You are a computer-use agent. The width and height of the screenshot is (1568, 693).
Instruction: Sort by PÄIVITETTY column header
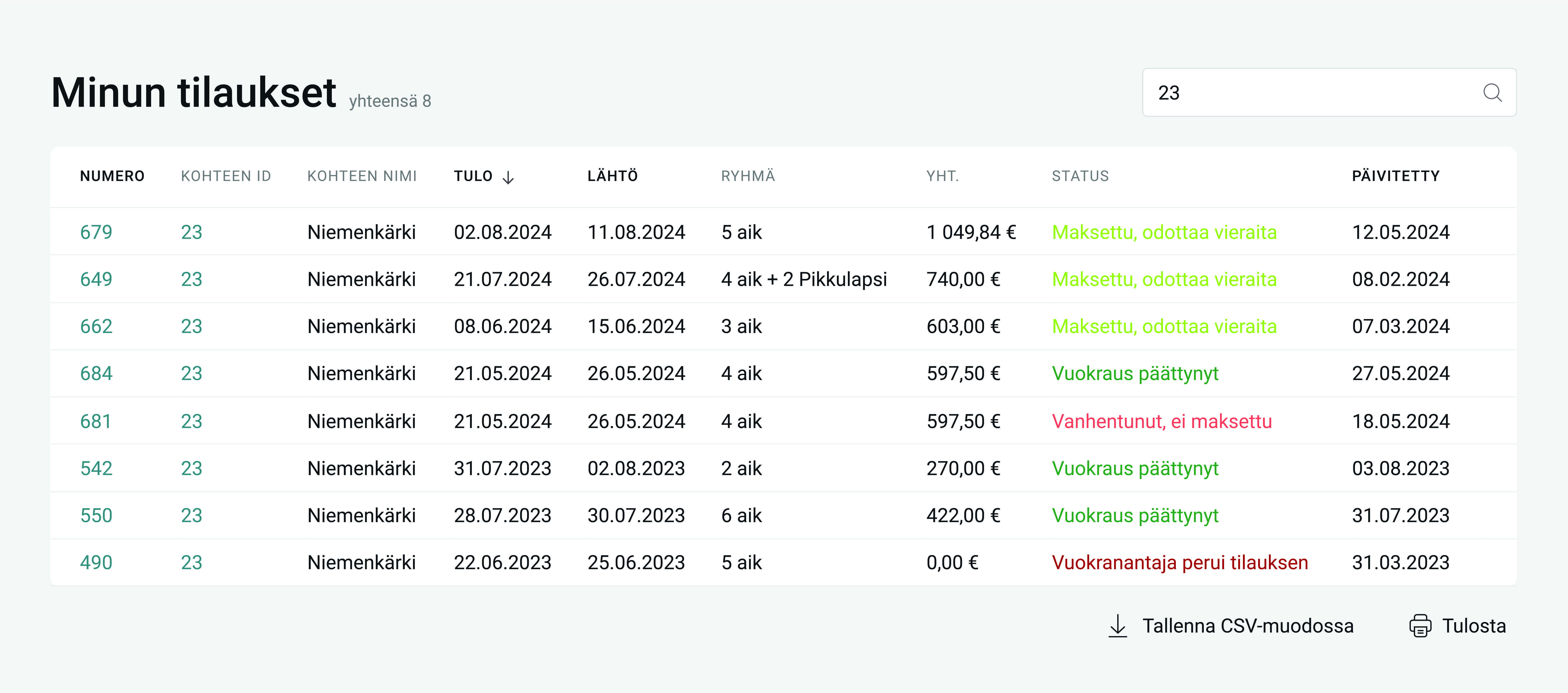[1396, 176]
